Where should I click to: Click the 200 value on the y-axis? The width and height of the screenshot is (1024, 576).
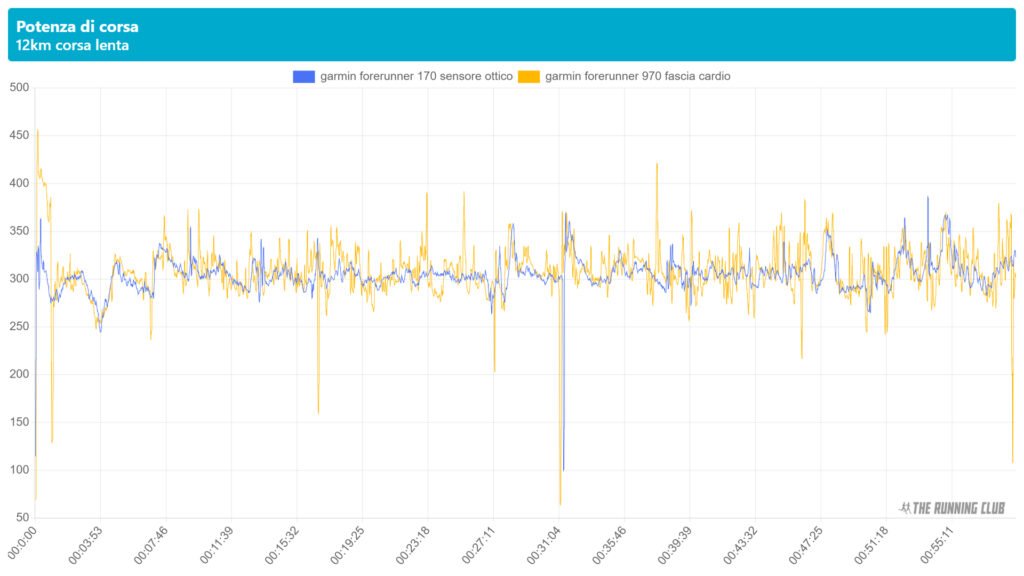[x=19, y=374]
